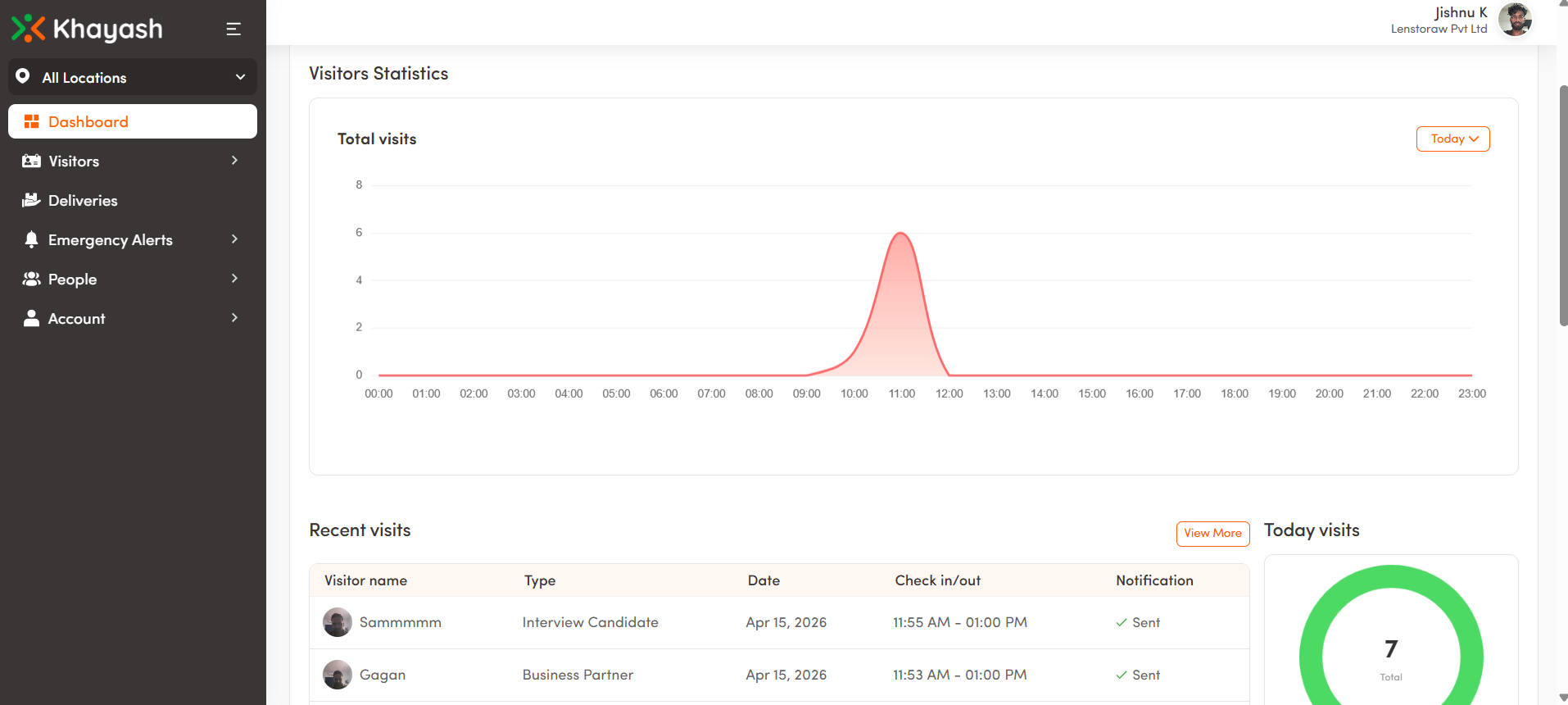Click the location pin icon
This screenshot has width=1568, height=705.
tap(23, 76)
